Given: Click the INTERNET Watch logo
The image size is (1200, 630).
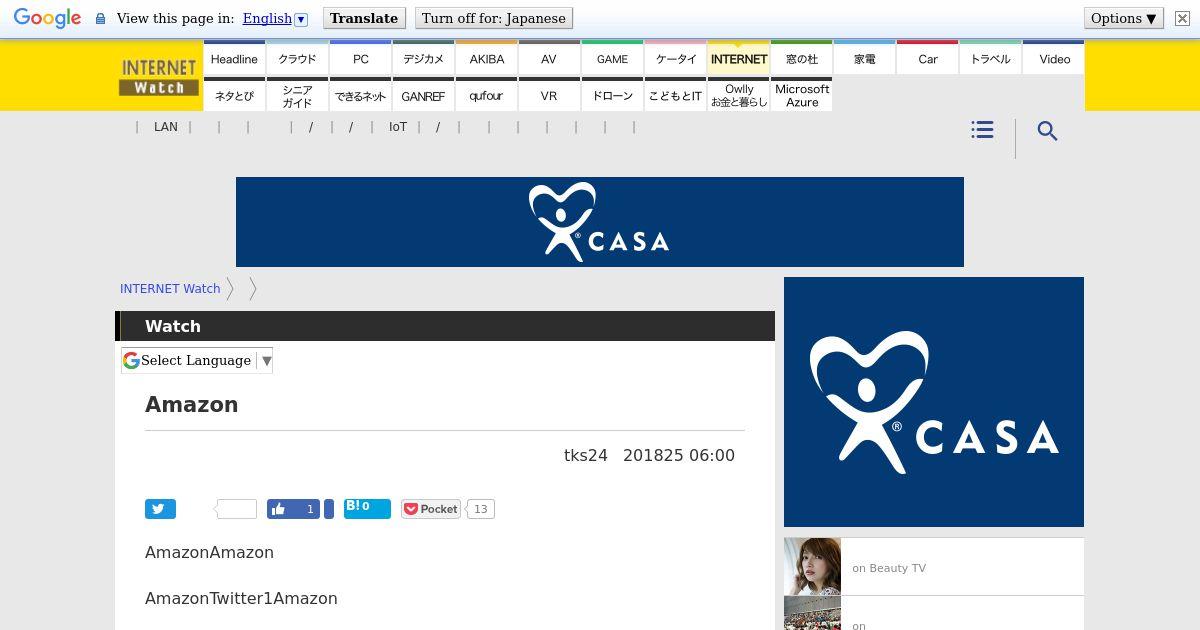Looking at the screenshot, I should coord(158,77).
